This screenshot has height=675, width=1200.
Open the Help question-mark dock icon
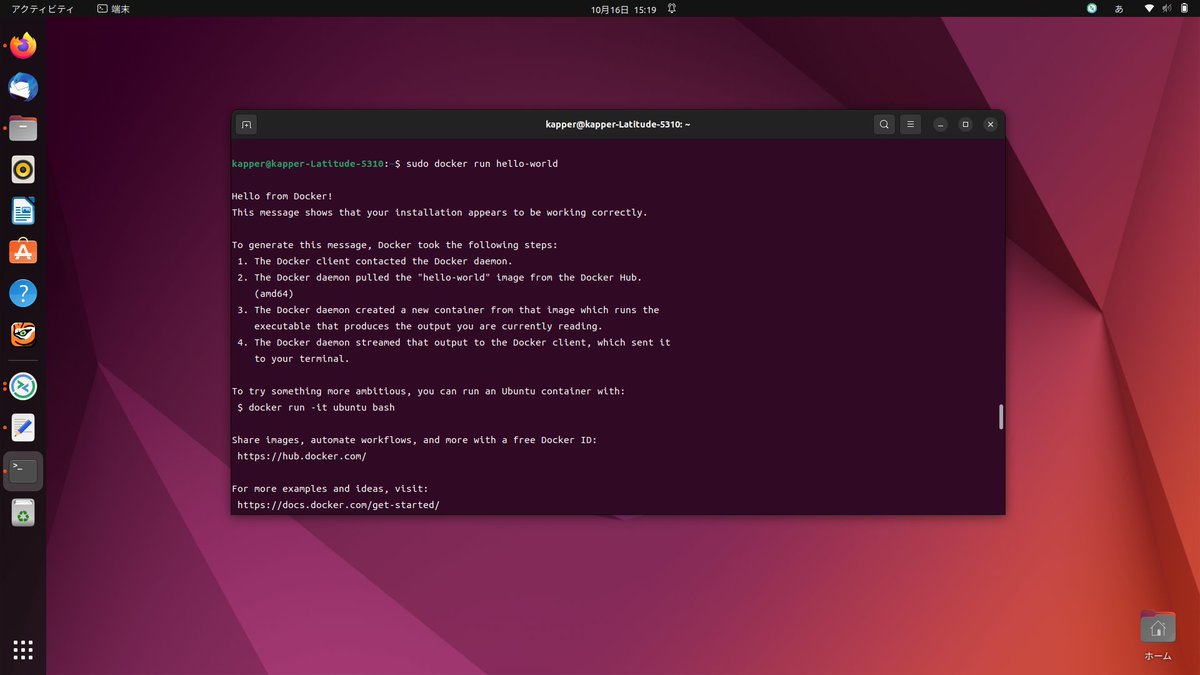23,292
